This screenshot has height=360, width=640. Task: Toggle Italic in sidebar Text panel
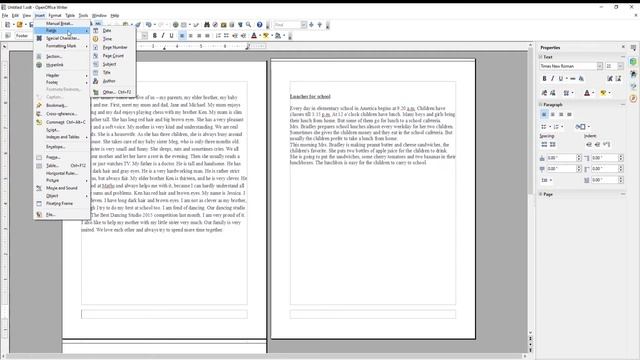pyautogui.click(x=553, y=78)
